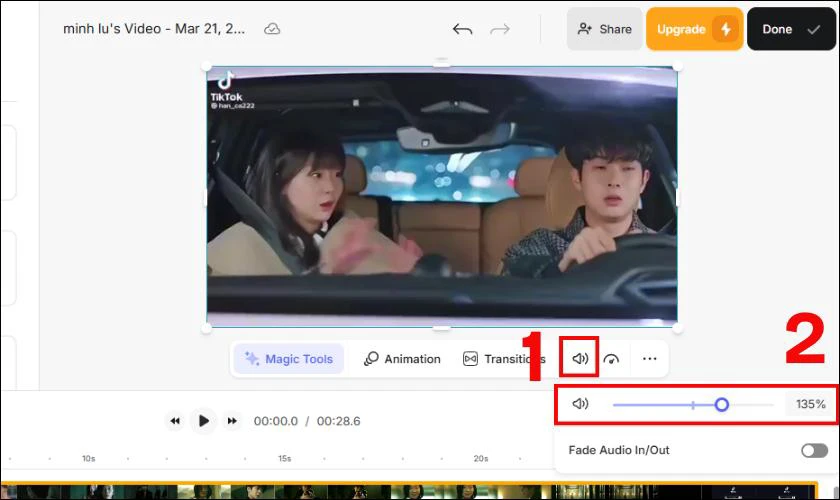This screenshot has height=500, width=840.
Task: Select the video clip strip in timeline
Action: [x=409, y=491]
